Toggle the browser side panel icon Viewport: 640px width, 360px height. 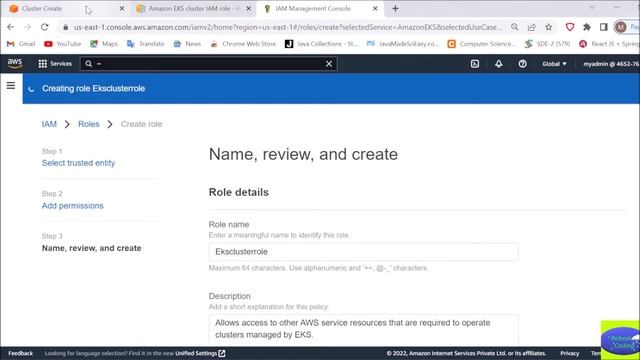[x=604, y=27]
